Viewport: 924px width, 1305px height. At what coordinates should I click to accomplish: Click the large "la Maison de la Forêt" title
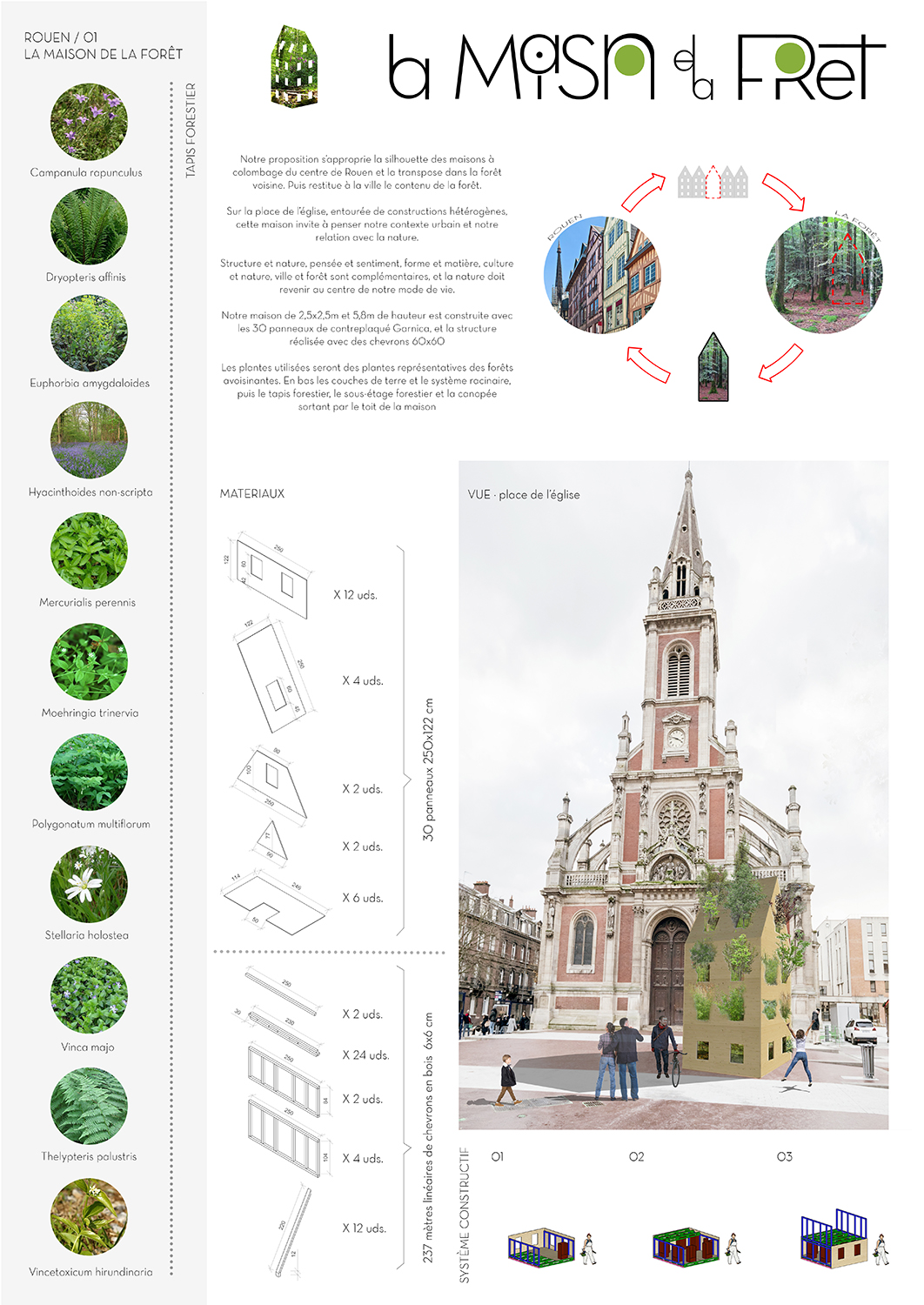637,67
